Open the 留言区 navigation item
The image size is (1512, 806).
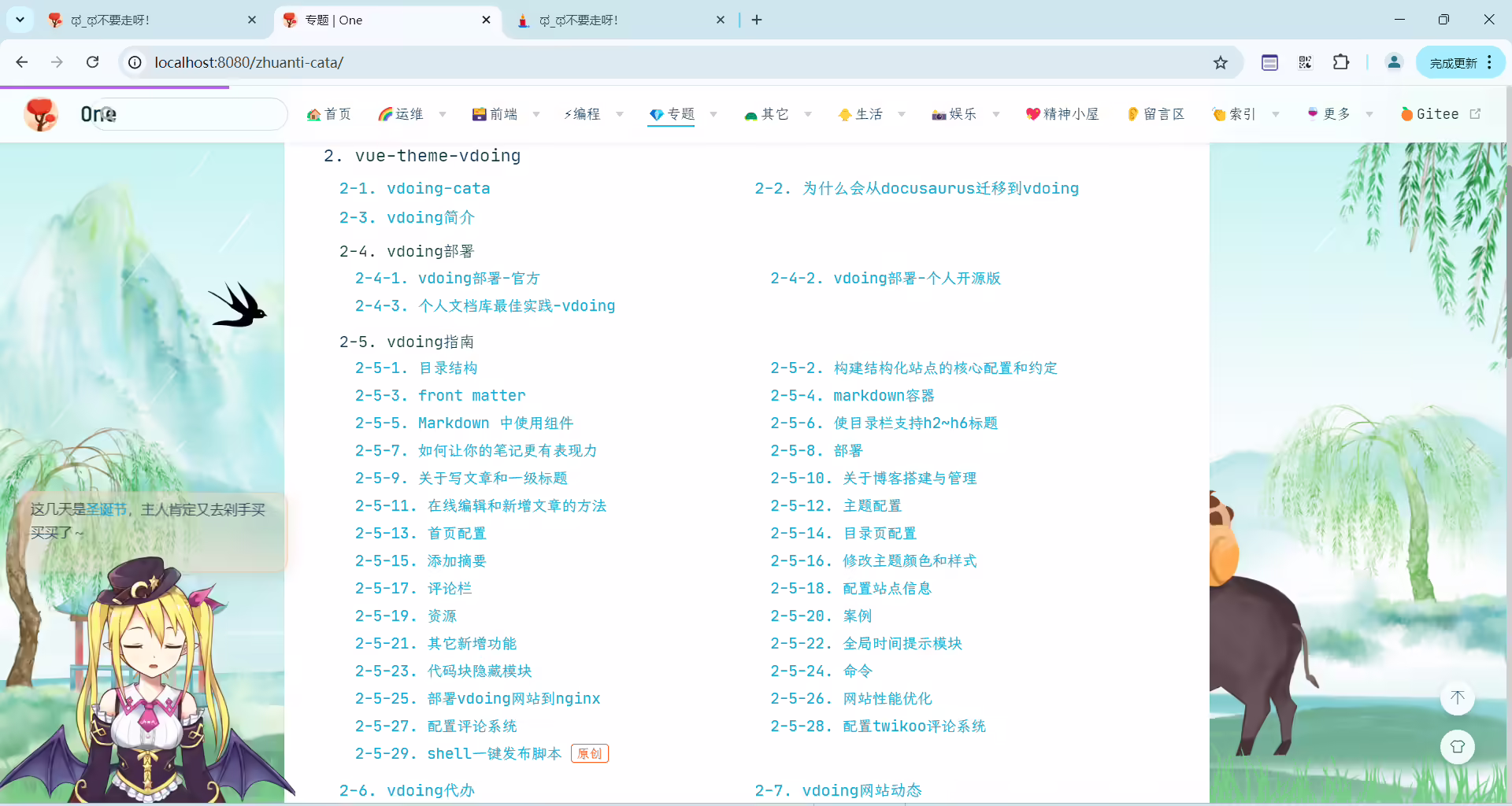[1155, 114]
